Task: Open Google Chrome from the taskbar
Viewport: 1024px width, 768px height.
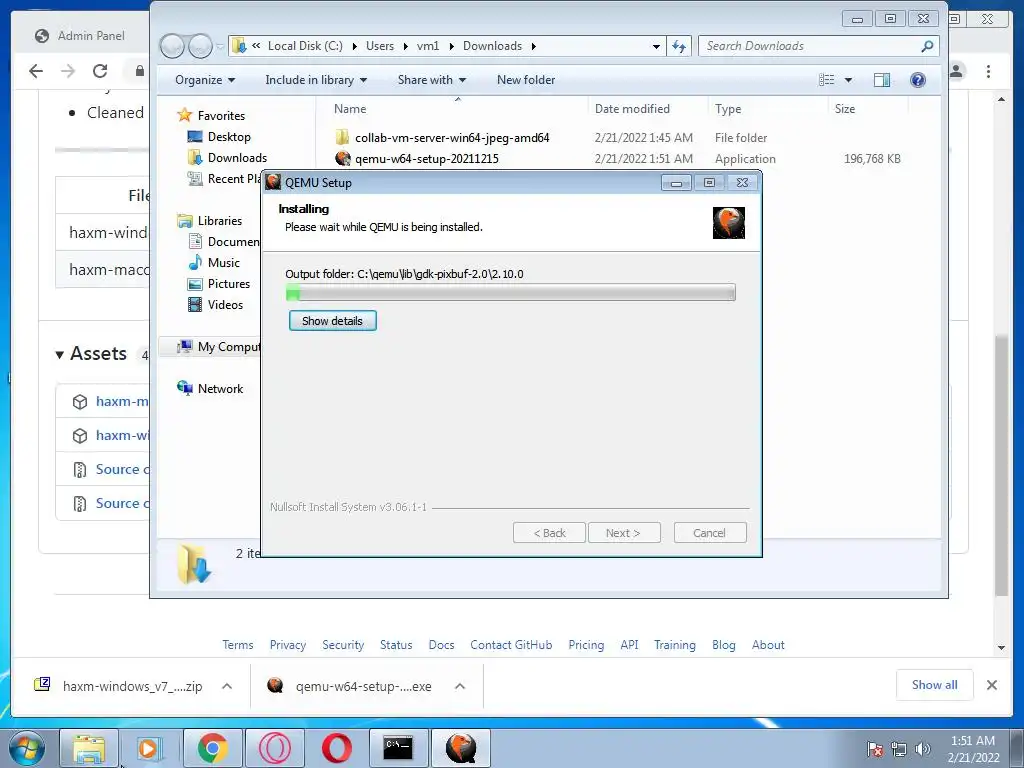Action: [212, 748]
